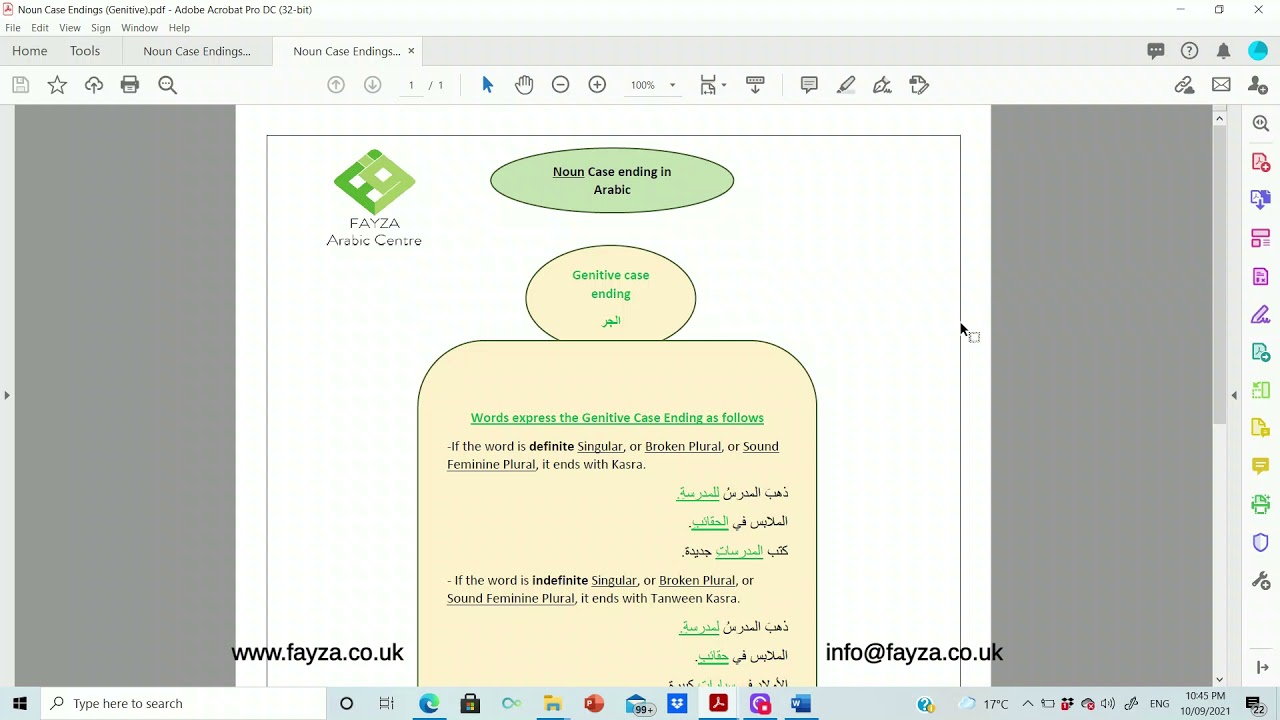Send file by email envelope icon
This screenshot has width=1280, height=720.
point(1221,85)
